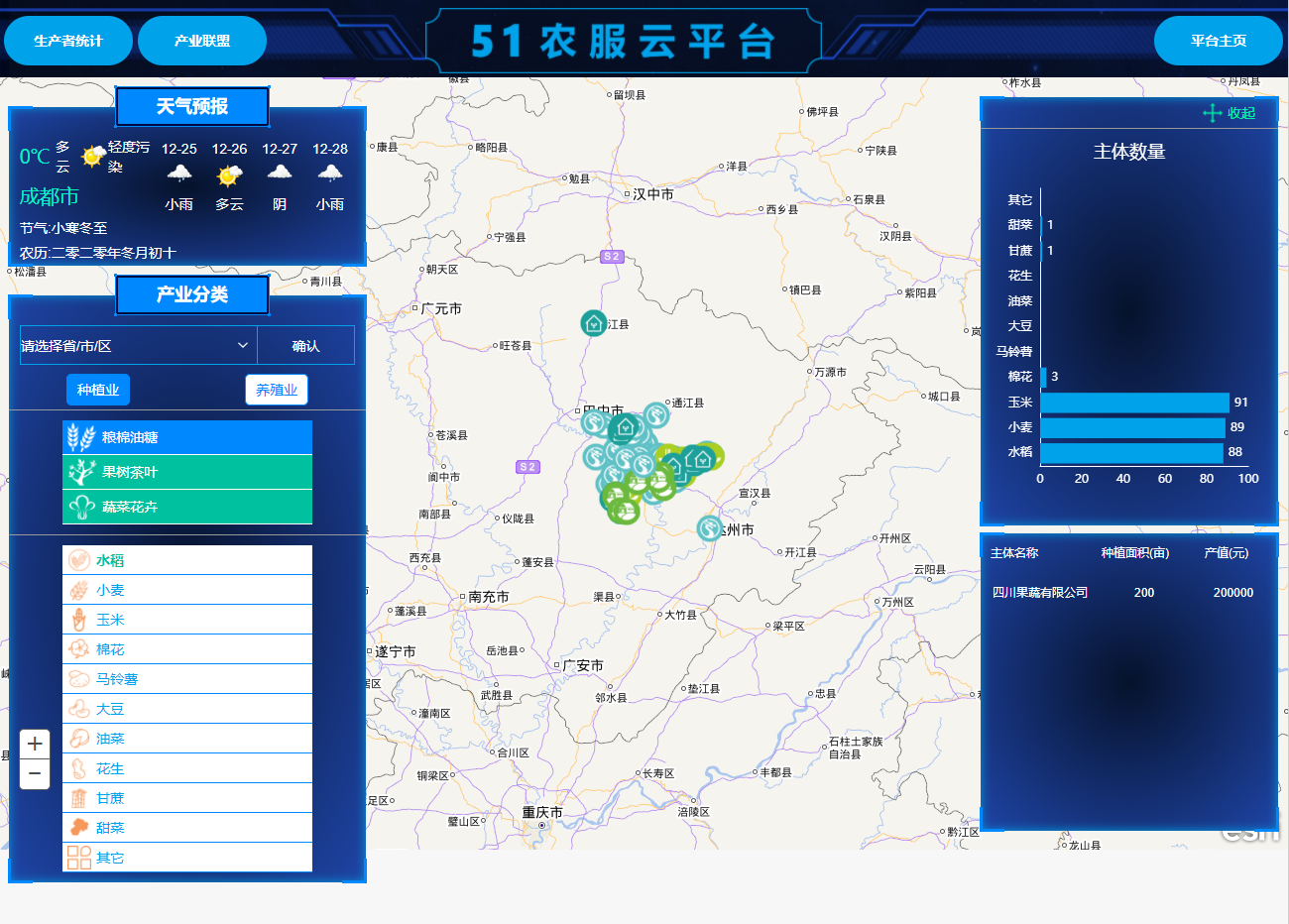The image size is (1289, 924).
Task: Click the 甜菜 beet icon in crop list
Action: click(x=78, y=828)
